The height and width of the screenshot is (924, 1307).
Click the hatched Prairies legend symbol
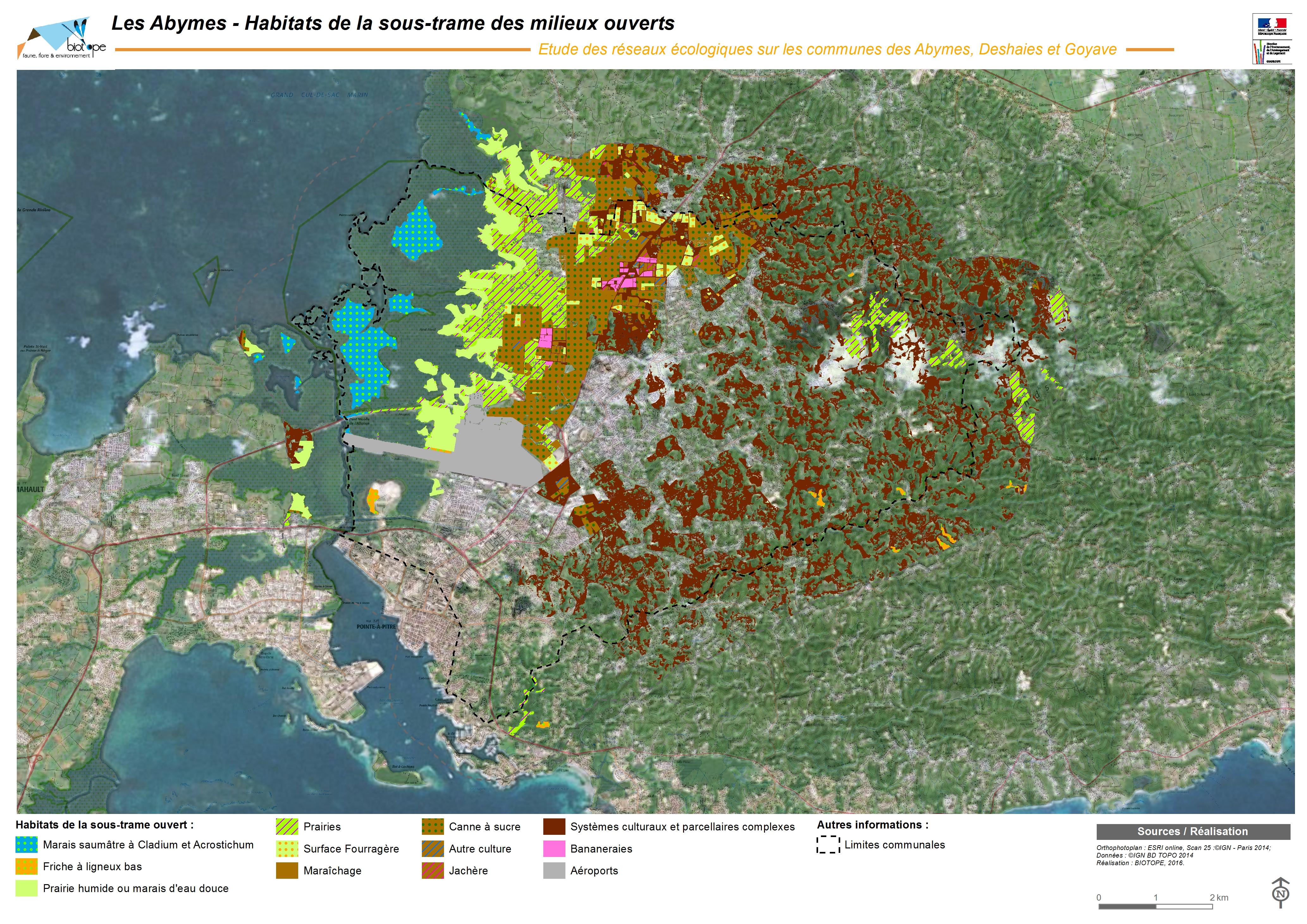287,827
